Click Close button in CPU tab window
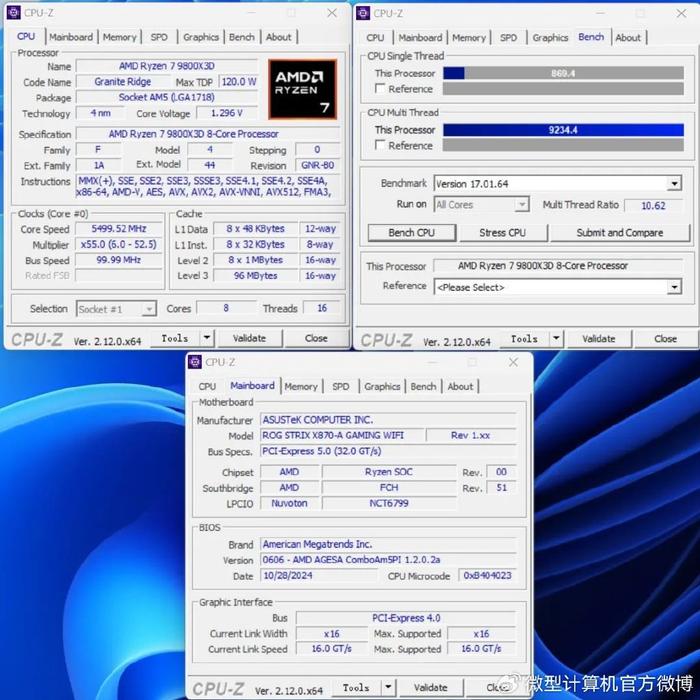 pos(316,338)
